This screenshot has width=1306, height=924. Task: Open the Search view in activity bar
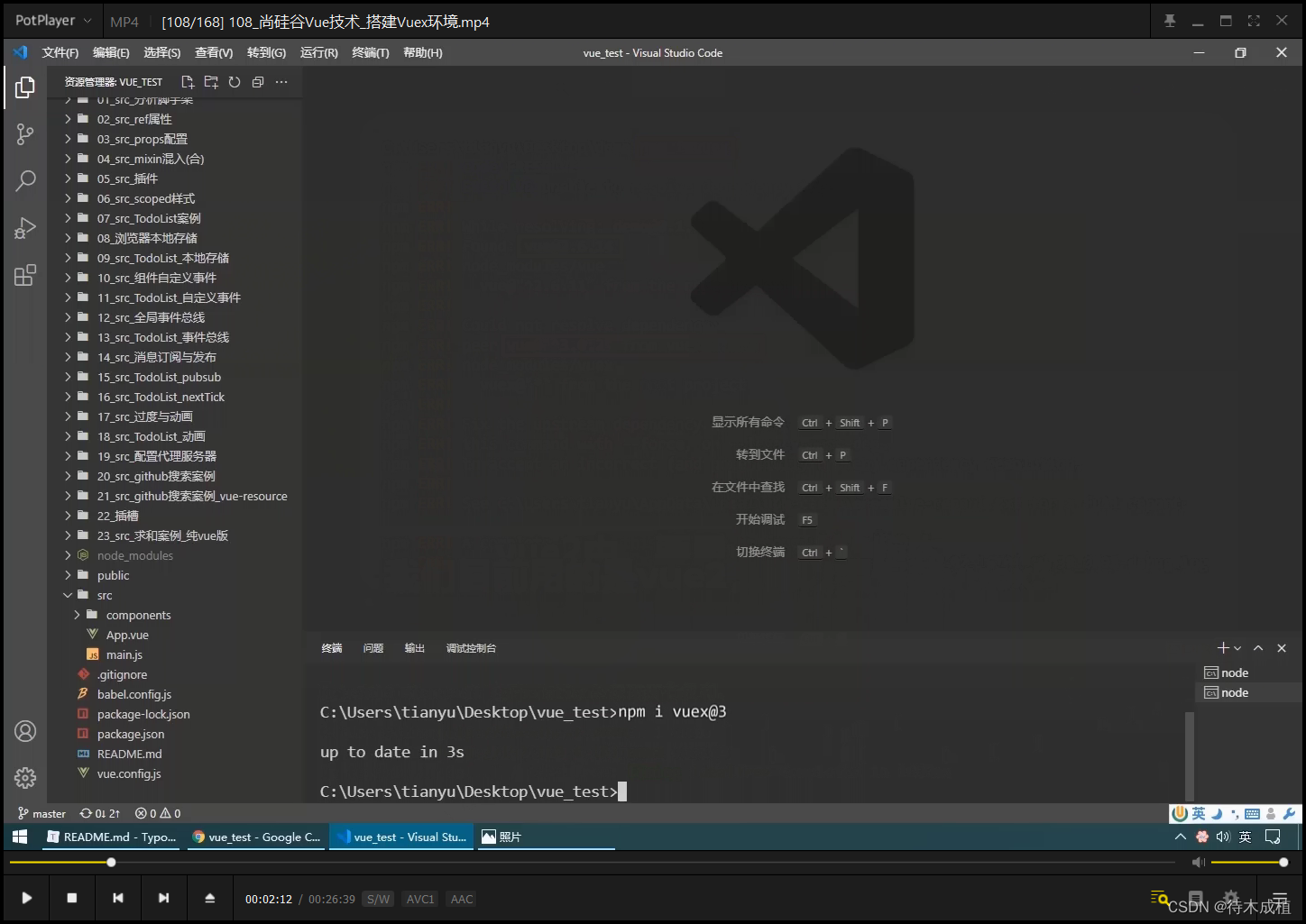[x=25, y=181]
